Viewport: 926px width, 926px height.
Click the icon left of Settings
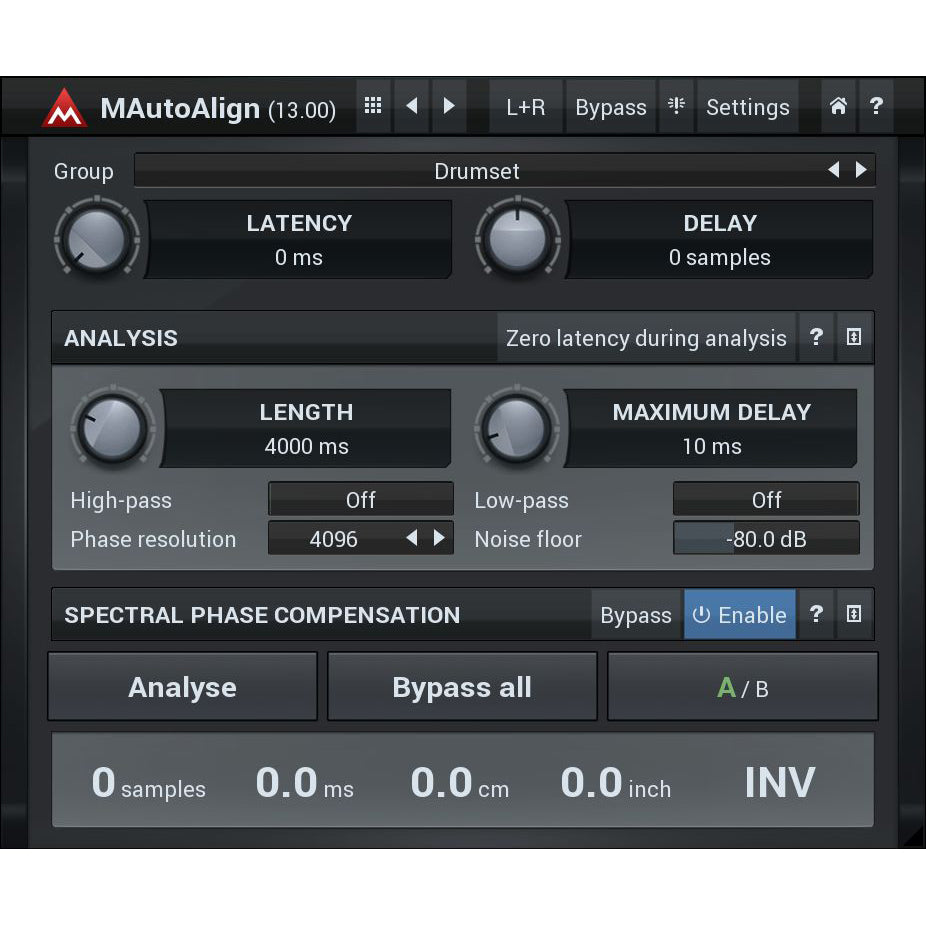(677, 107)
